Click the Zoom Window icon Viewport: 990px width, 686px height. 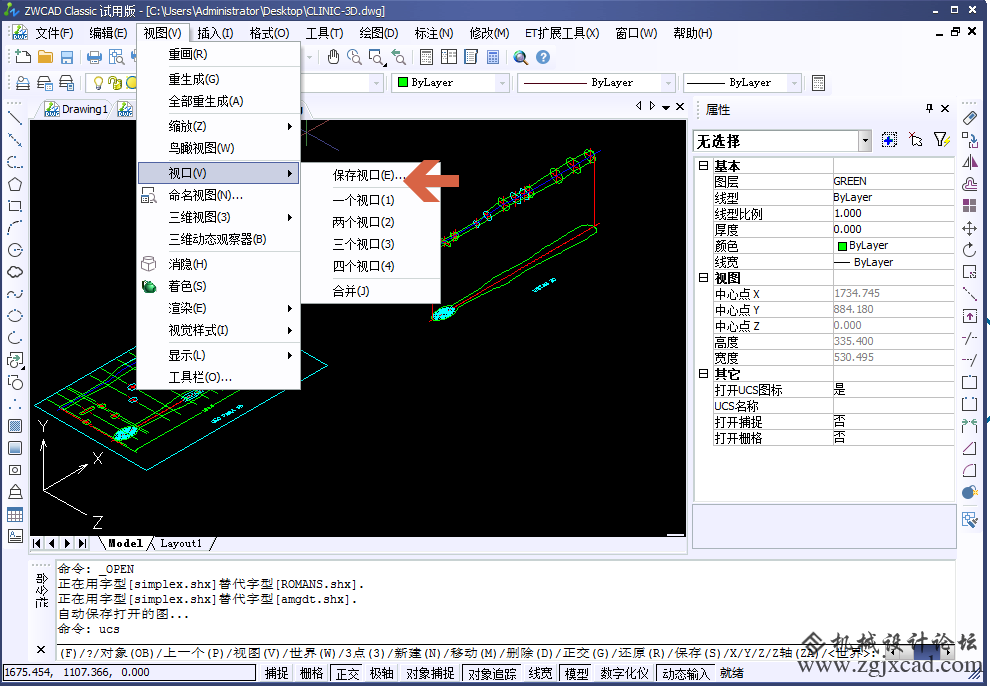pos(376,57)
